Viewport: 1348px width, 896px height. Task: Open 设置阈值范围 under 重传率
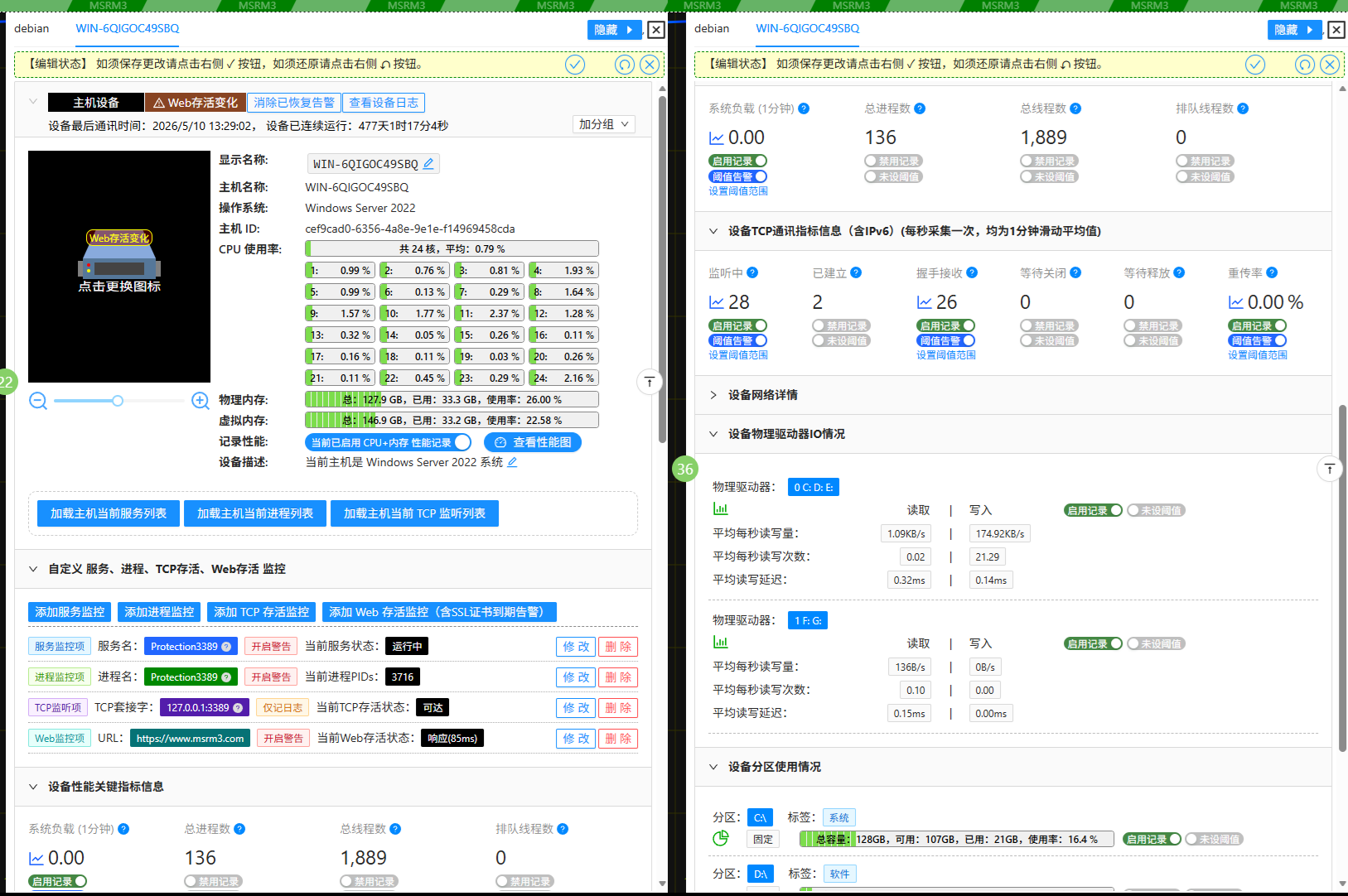pos(1258,355)
